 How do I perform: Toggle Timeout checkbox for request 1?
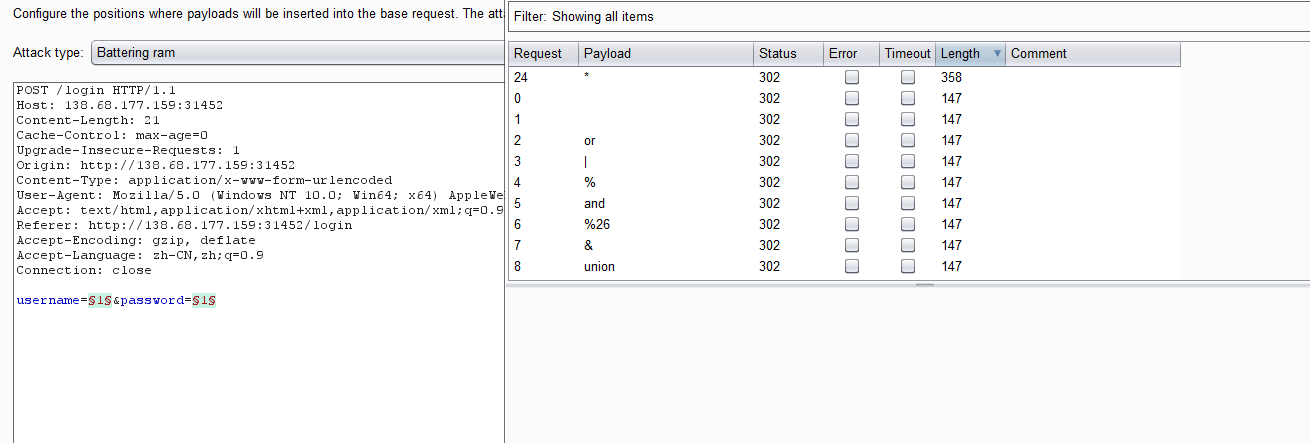point(908,119)
